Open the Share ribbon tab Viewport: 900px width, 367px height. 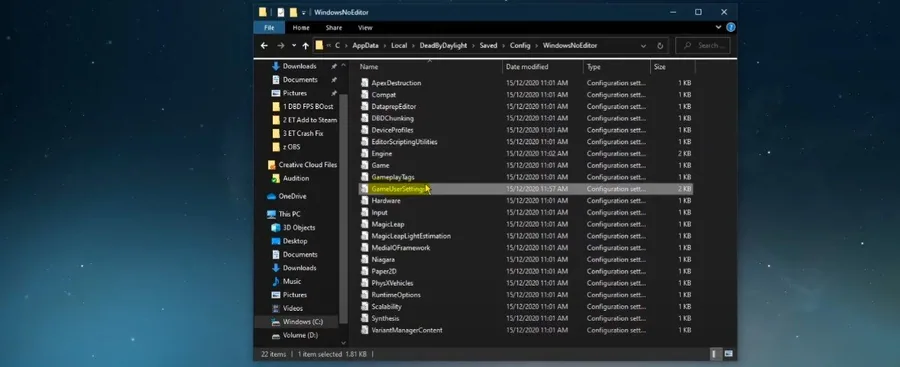pos(333,28)
